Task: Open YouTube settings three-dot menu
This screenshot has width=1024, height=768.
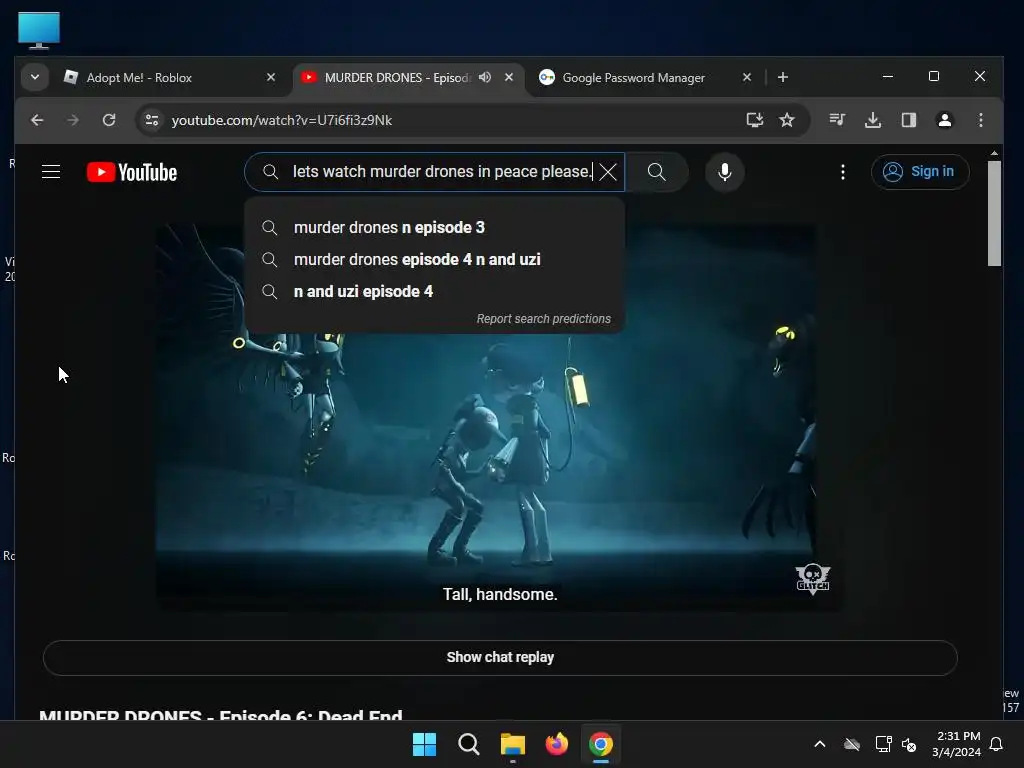Action: pos(842,172)
